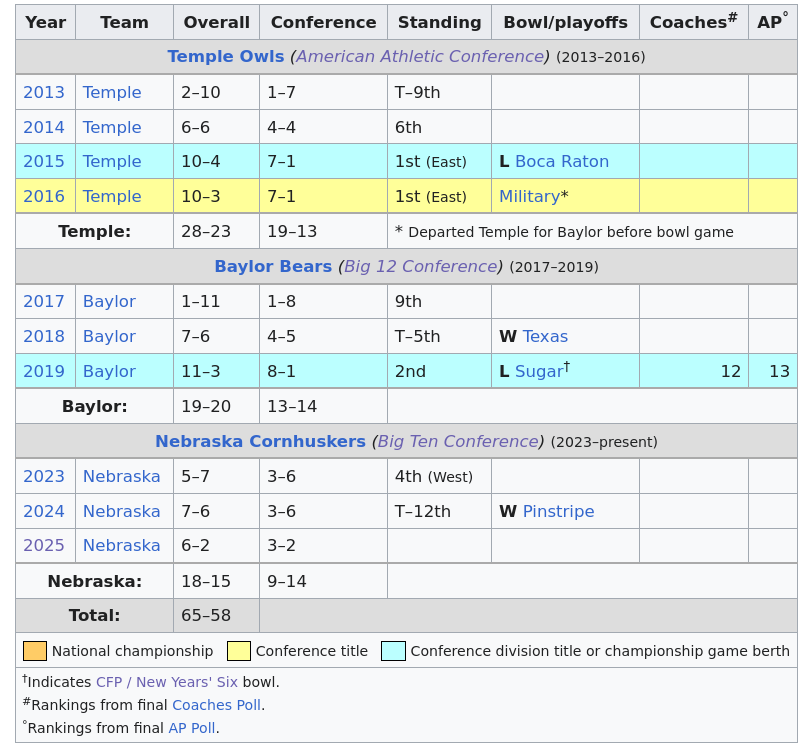Open the Boca Raton bowl link
Image resolution: width=801 pixels, height=747 pixels.
[x=561, y=162]
